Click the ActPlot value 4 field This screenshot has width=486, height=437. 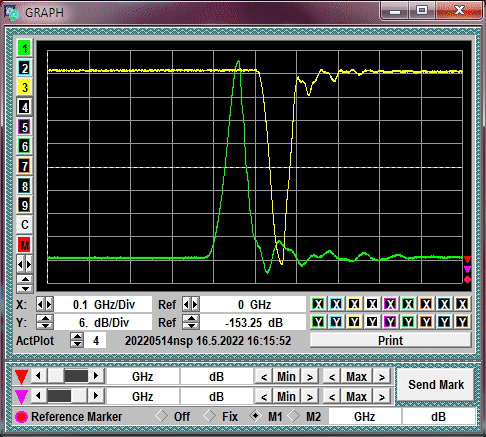(96, 340)
